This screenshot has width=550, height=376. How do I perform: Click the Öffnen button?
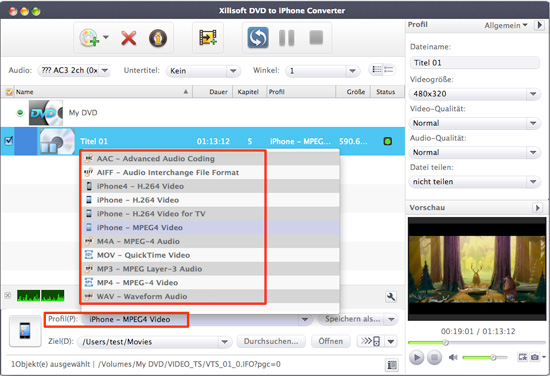pos(330,341)
